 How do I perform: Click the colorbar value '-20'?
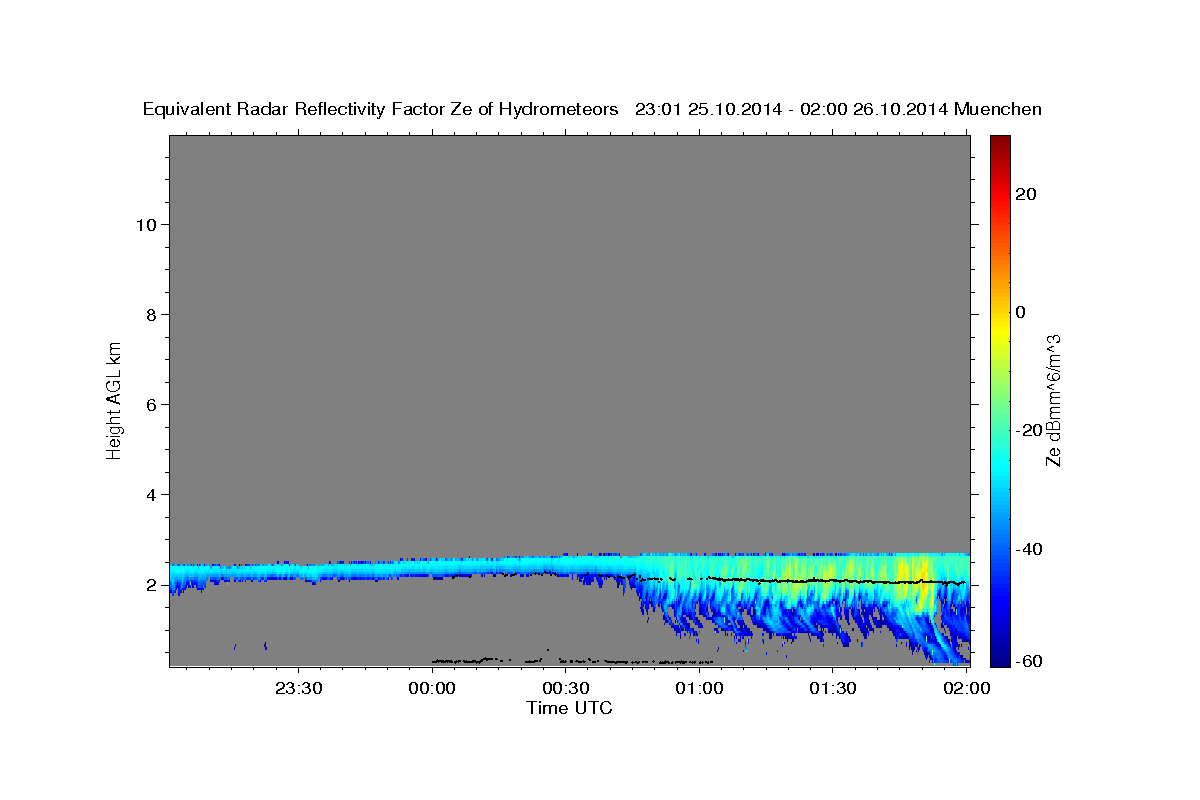(x=1030, y=430)
